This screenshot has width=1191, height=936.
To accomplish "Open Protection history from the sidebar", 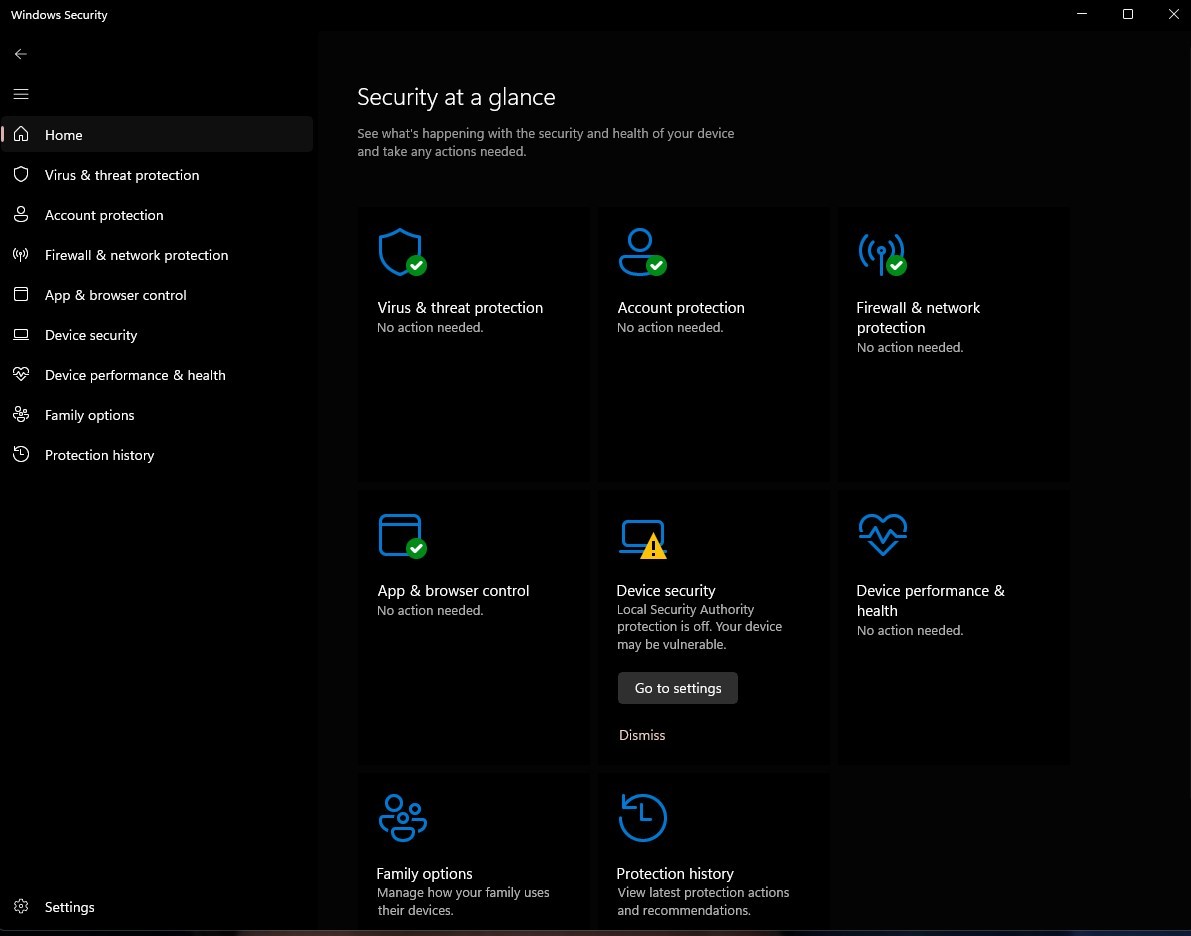I will pos(157,455).
